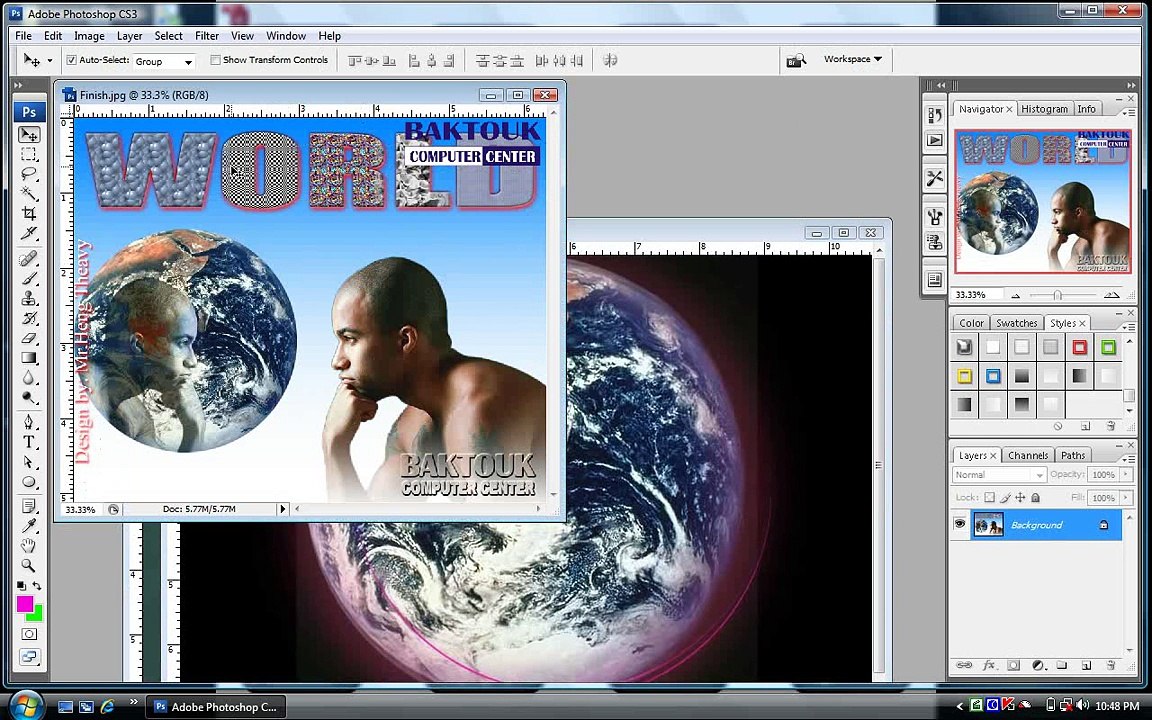The width and height of the screenshot is (1152, 720).
Task: Switch to the Swatches tab
Action: pos(1016,323)
